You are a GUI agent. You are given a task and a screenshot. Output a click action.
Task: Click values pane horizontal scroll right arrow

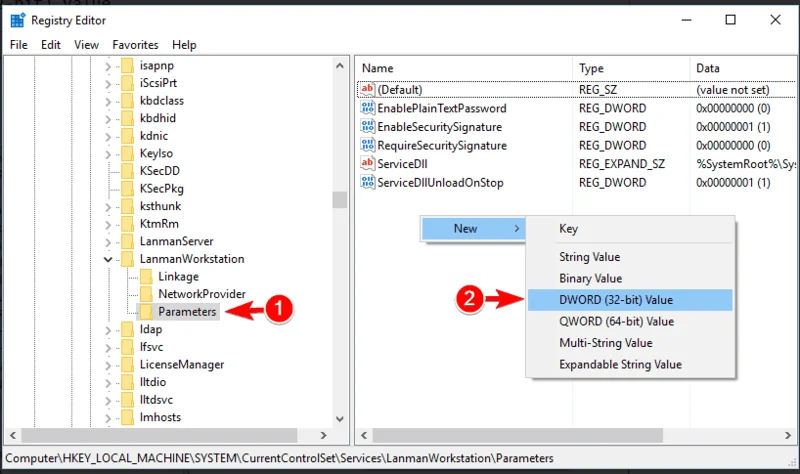(x=788, y=435)
